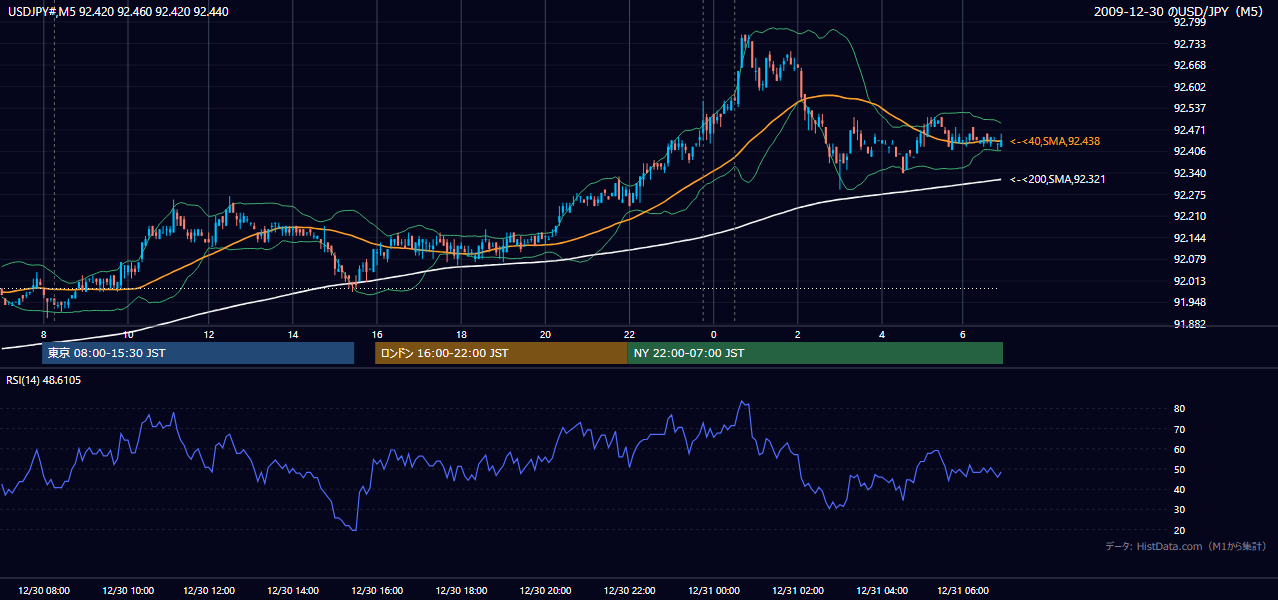Click the 12/31 02:00 time label
The width and height of the screenshot is (1278, 600).
point(796,591)
